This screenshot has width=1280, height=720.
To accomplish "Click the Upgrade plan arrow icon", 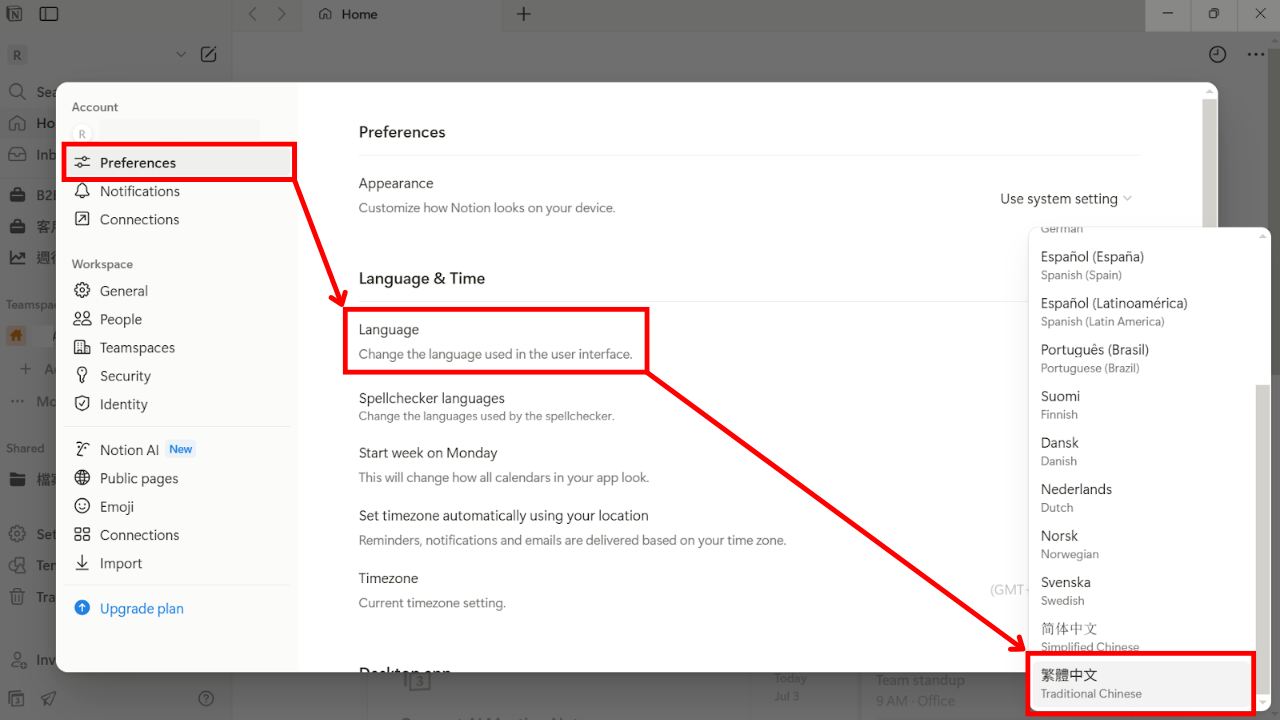I will click(x=82, y=608).
